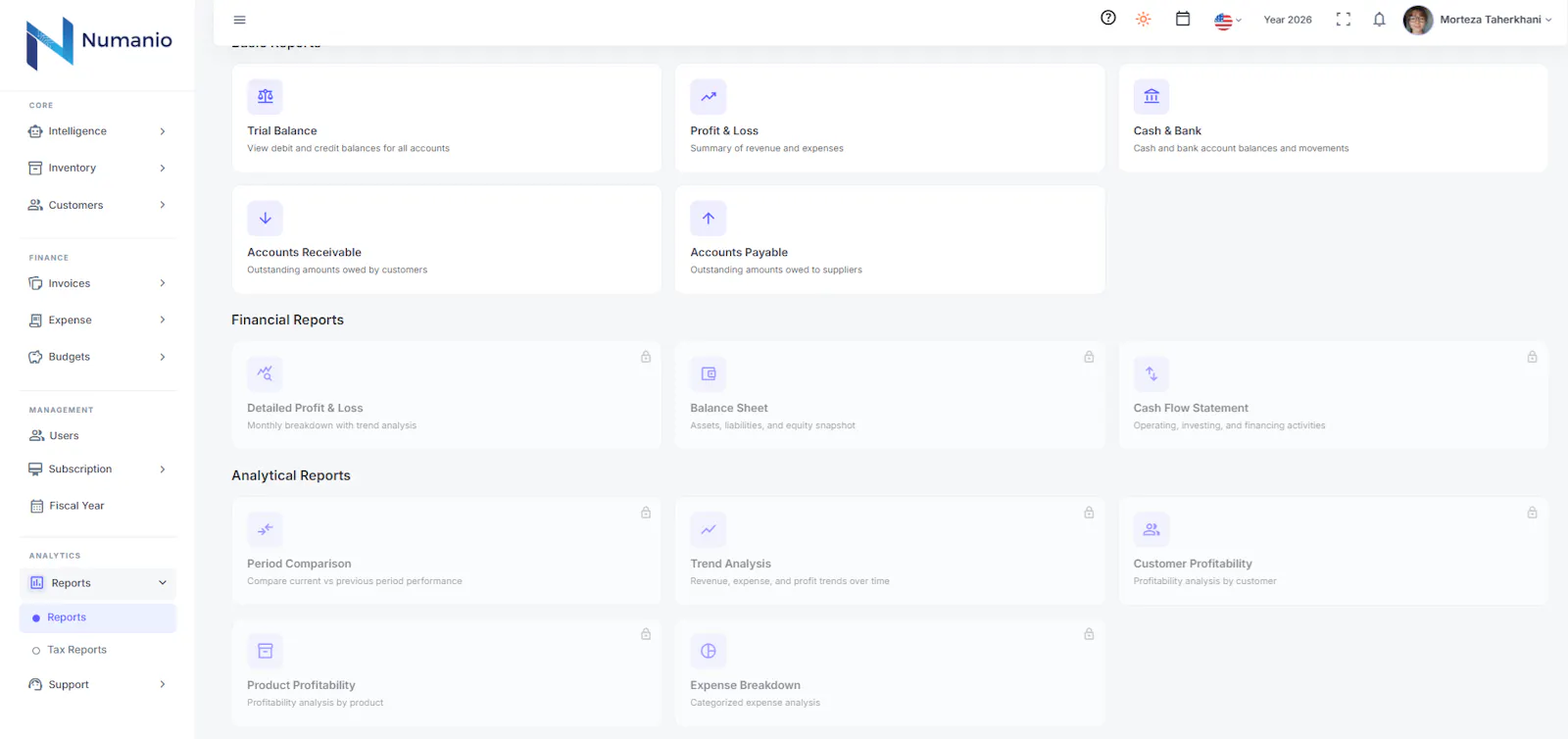Click the Inventory box icon

click(x=36, y=169)
